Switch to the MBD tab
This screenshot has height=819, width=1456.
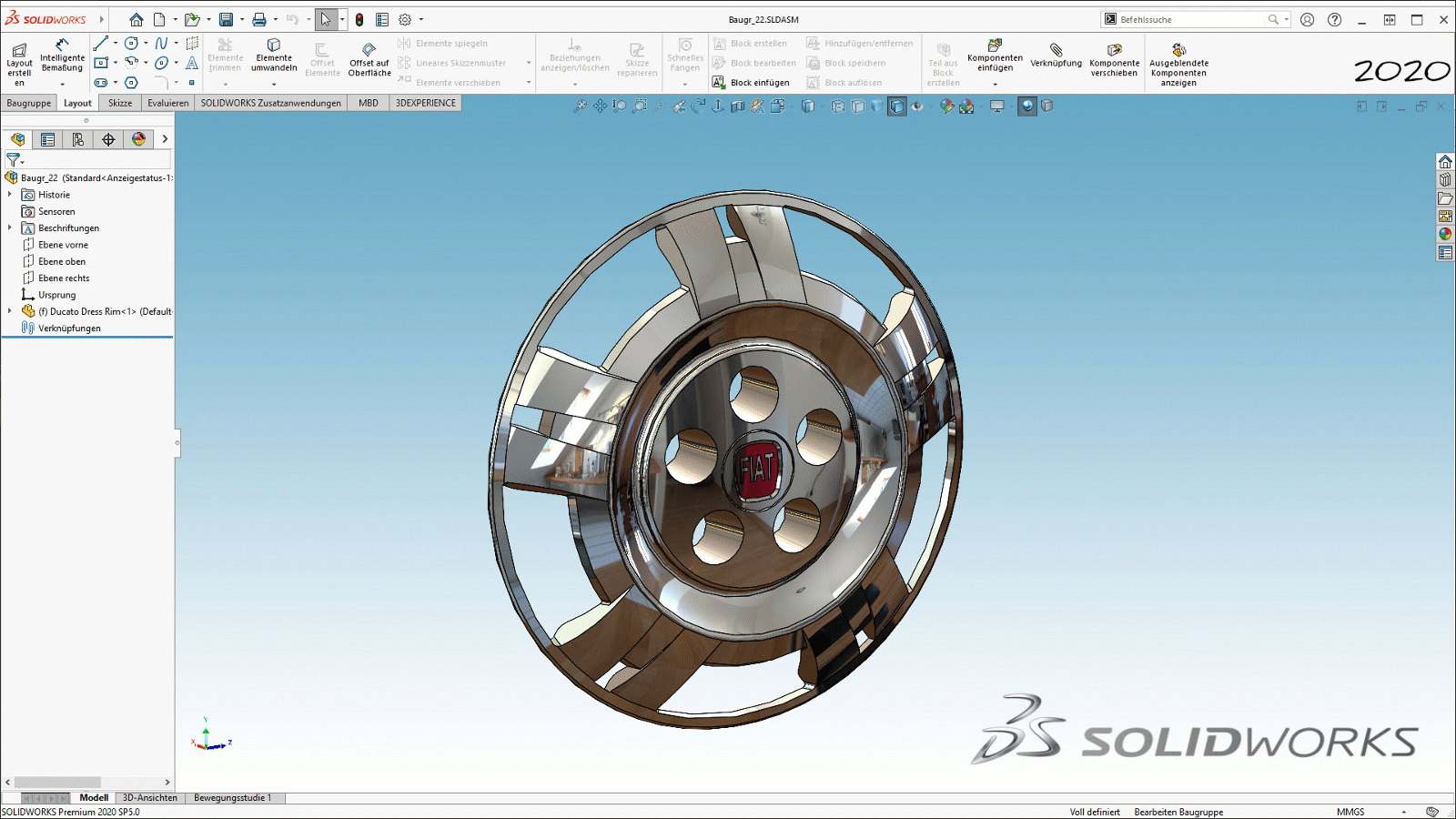coord(369,103)
